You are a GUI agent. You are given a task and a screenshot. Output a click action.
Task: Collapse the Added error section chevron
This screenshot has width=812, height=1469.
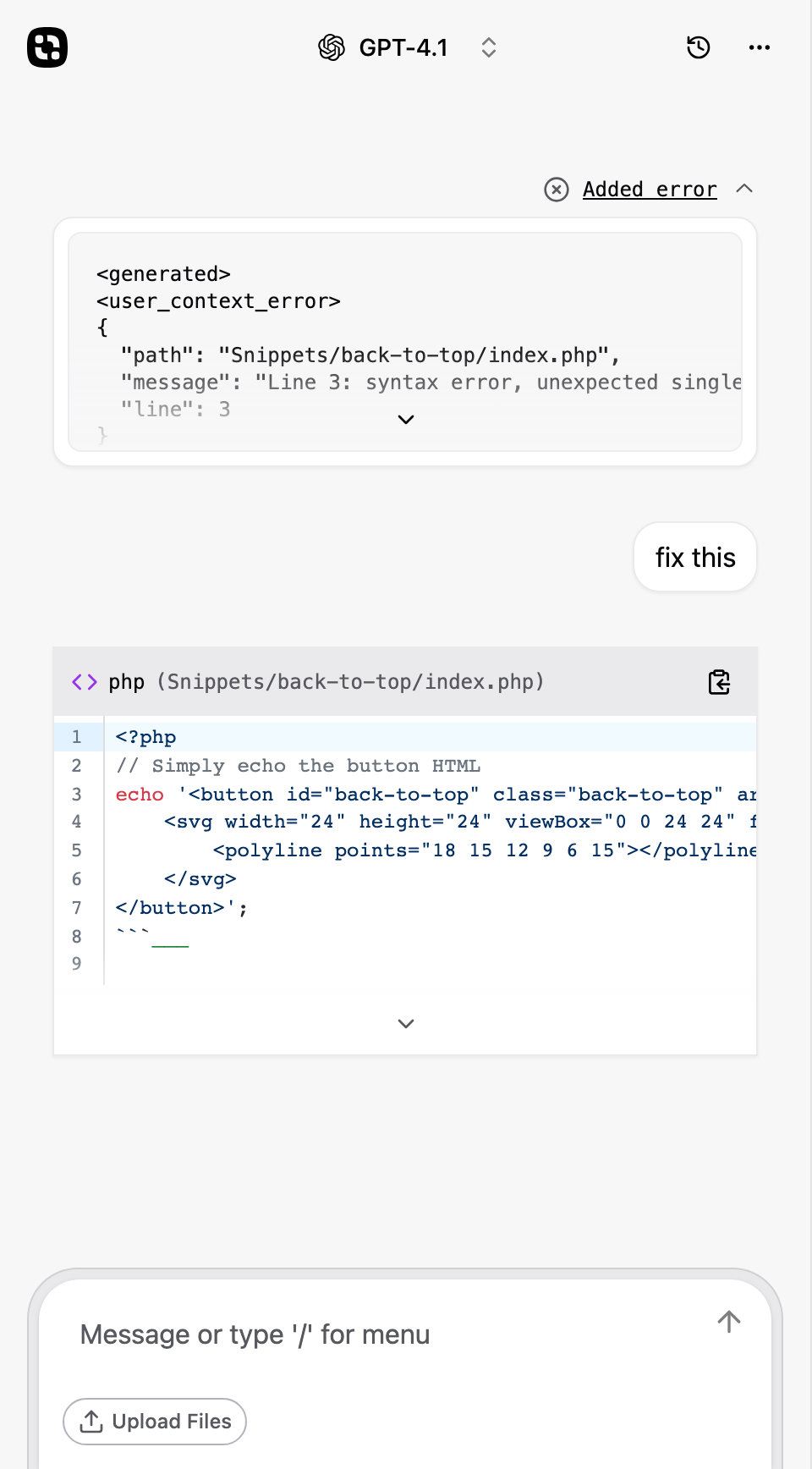coord(744,189)
